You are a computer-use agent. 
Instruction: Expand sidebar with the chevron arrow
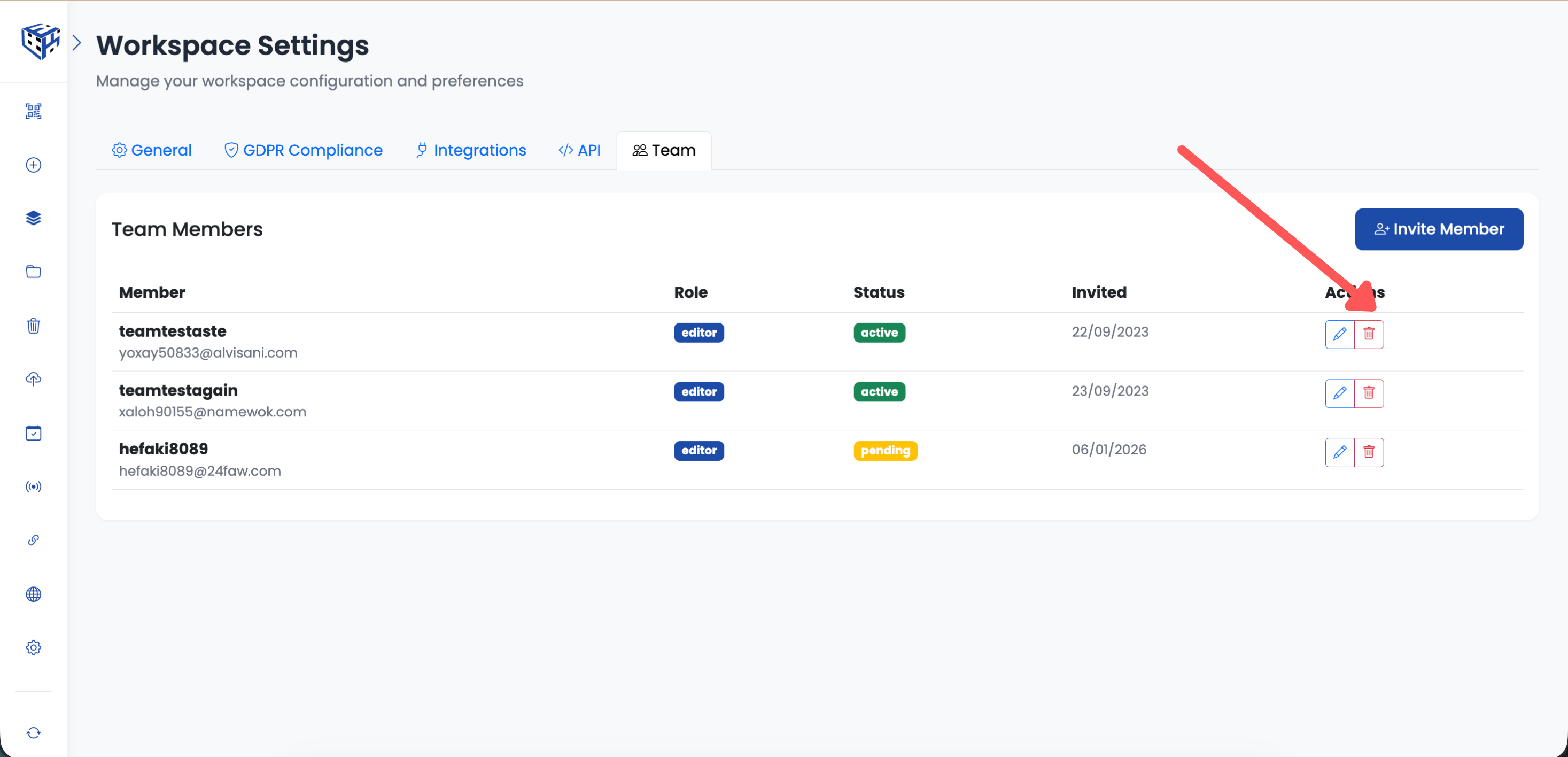coord(77,43)
